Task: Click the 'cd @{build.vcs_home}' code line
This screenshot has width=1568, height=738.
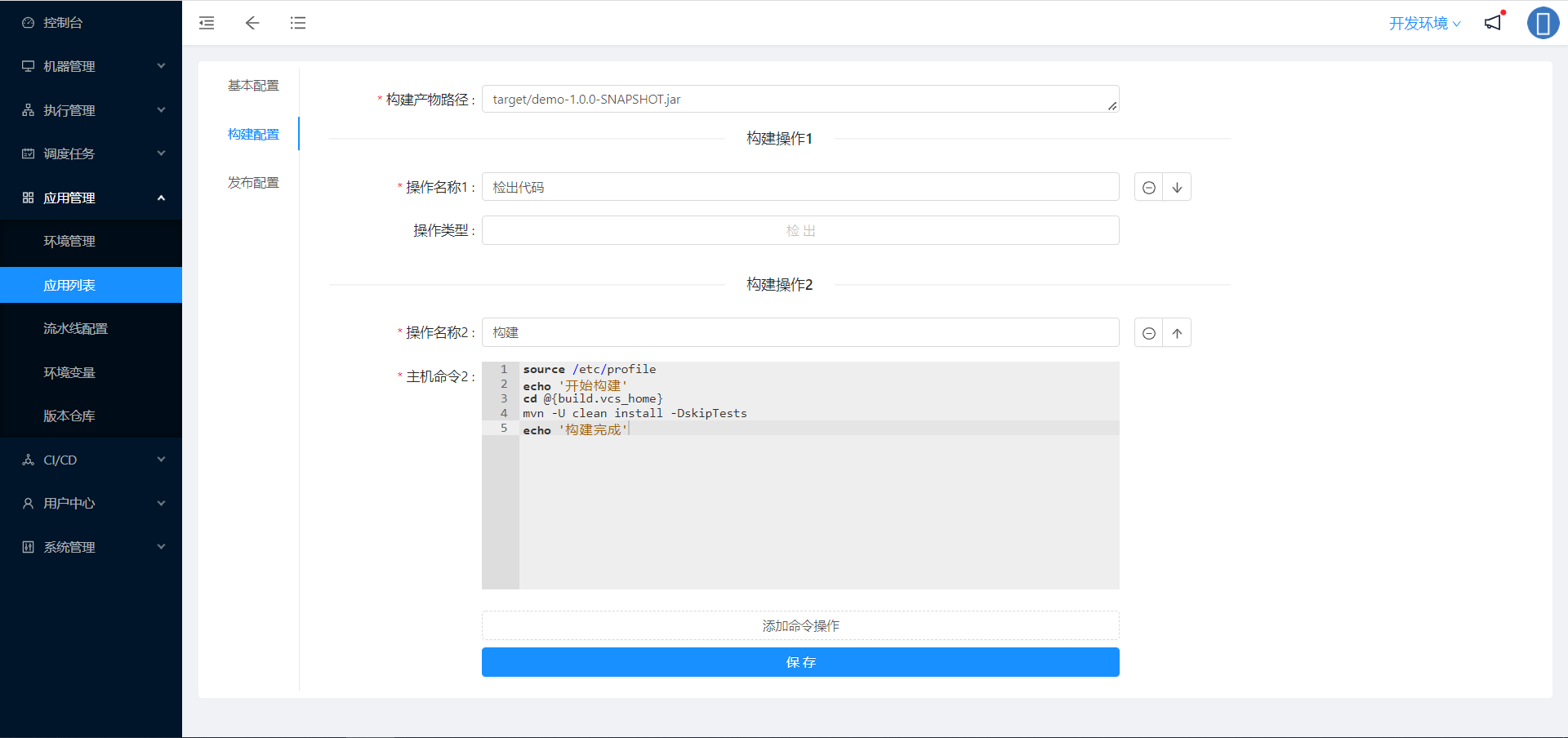Action: click(x=593, y=398)
